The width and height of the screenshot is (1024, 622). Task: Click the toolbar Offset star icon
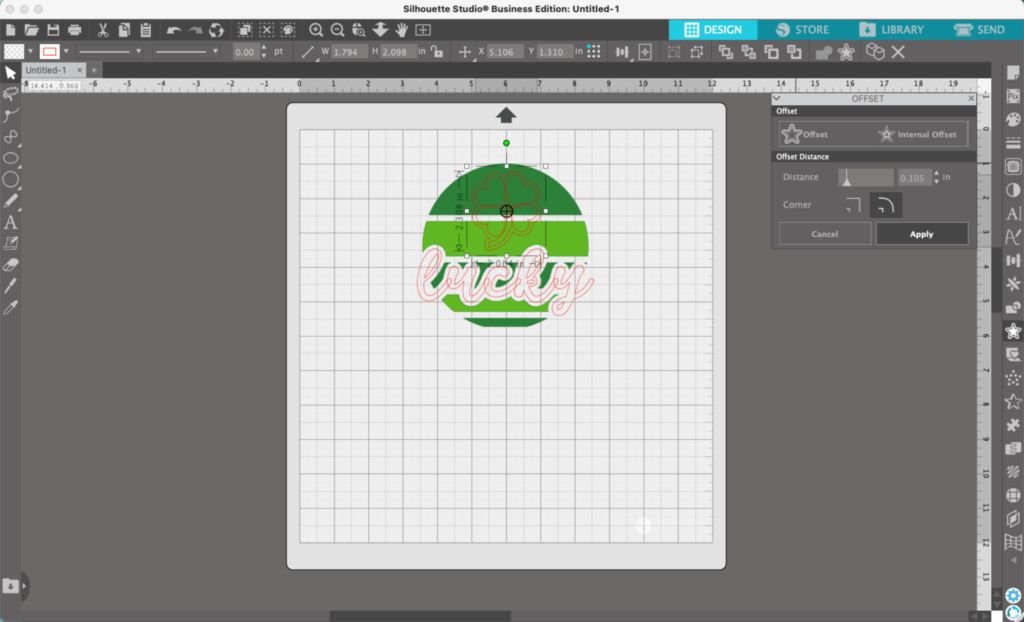(x=846, y=52)
